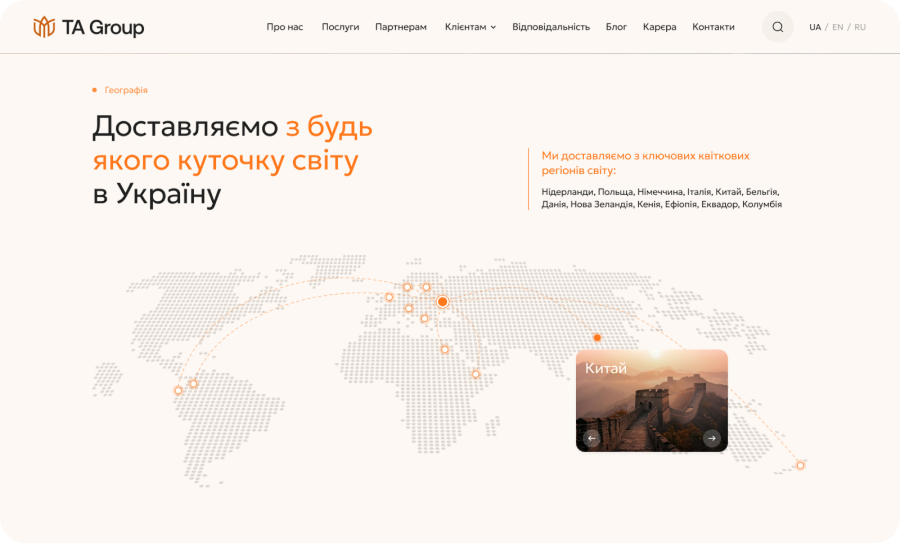Screen dimensions: 900x543
Task: Open the Партнерам menu item
Action: point(401,27)
